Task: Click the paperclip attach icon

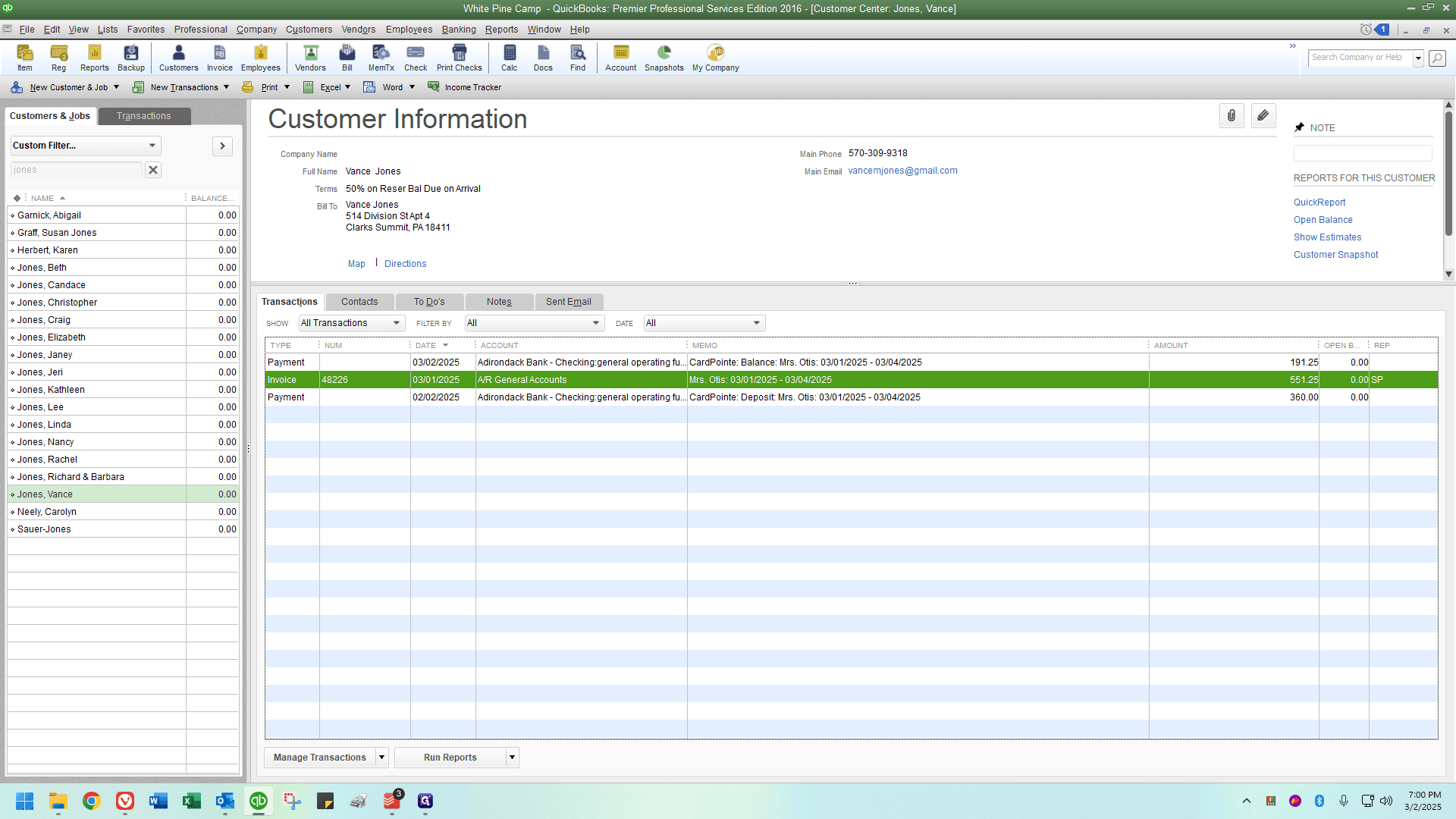Action: (1232, 116)
